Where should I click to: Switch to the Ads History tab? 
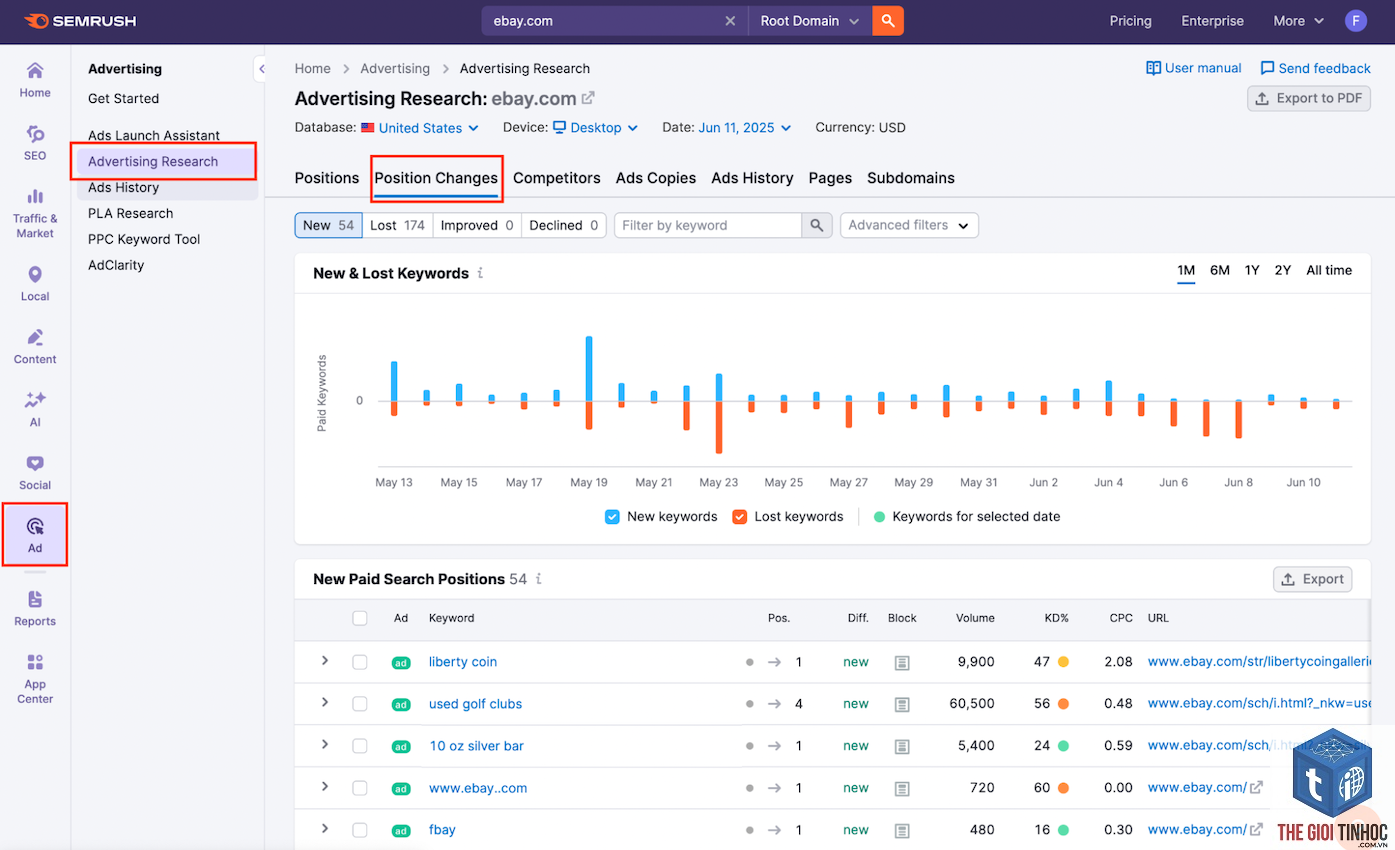[x=752, y=178]
